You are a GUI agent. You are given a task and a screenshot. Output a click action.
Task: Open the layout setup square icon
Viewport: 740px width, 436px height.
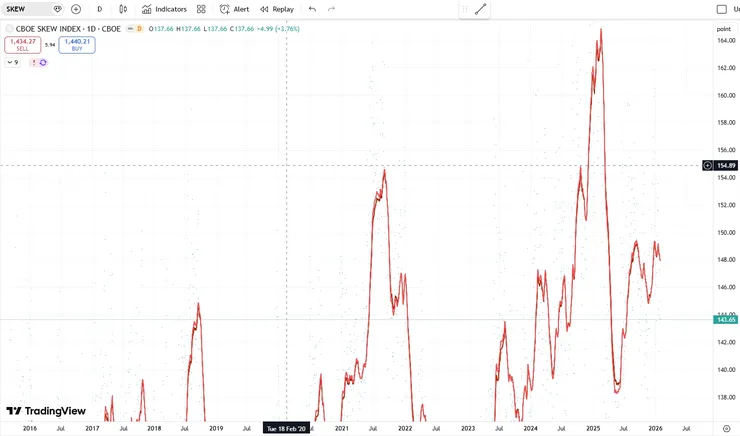click(722, 9)
